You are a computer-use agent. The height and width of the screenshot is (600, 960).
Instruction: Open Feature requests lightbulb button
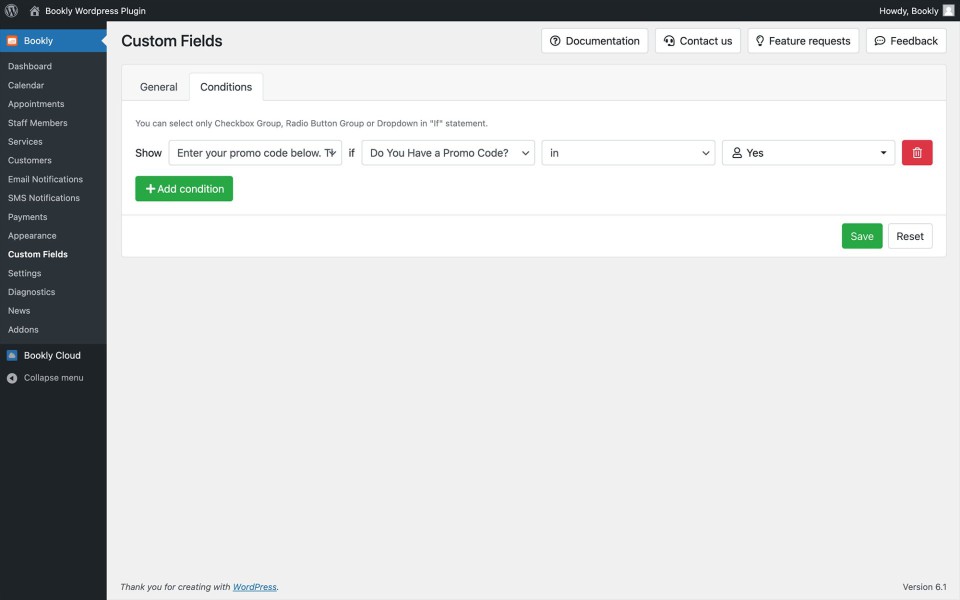(x=802, y=41)
